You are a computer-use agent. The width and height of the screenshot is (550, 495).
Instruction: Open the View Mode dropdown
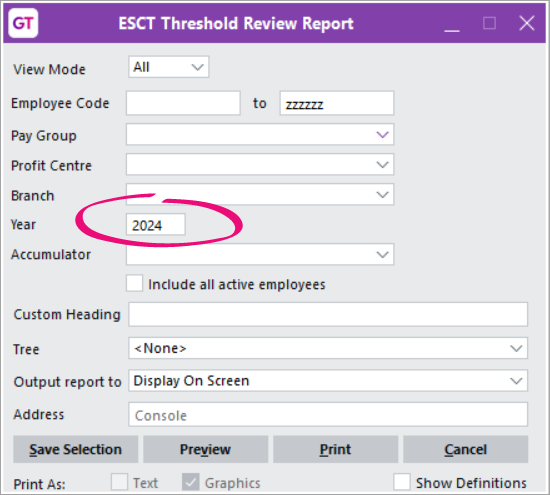tap(169, 67)
